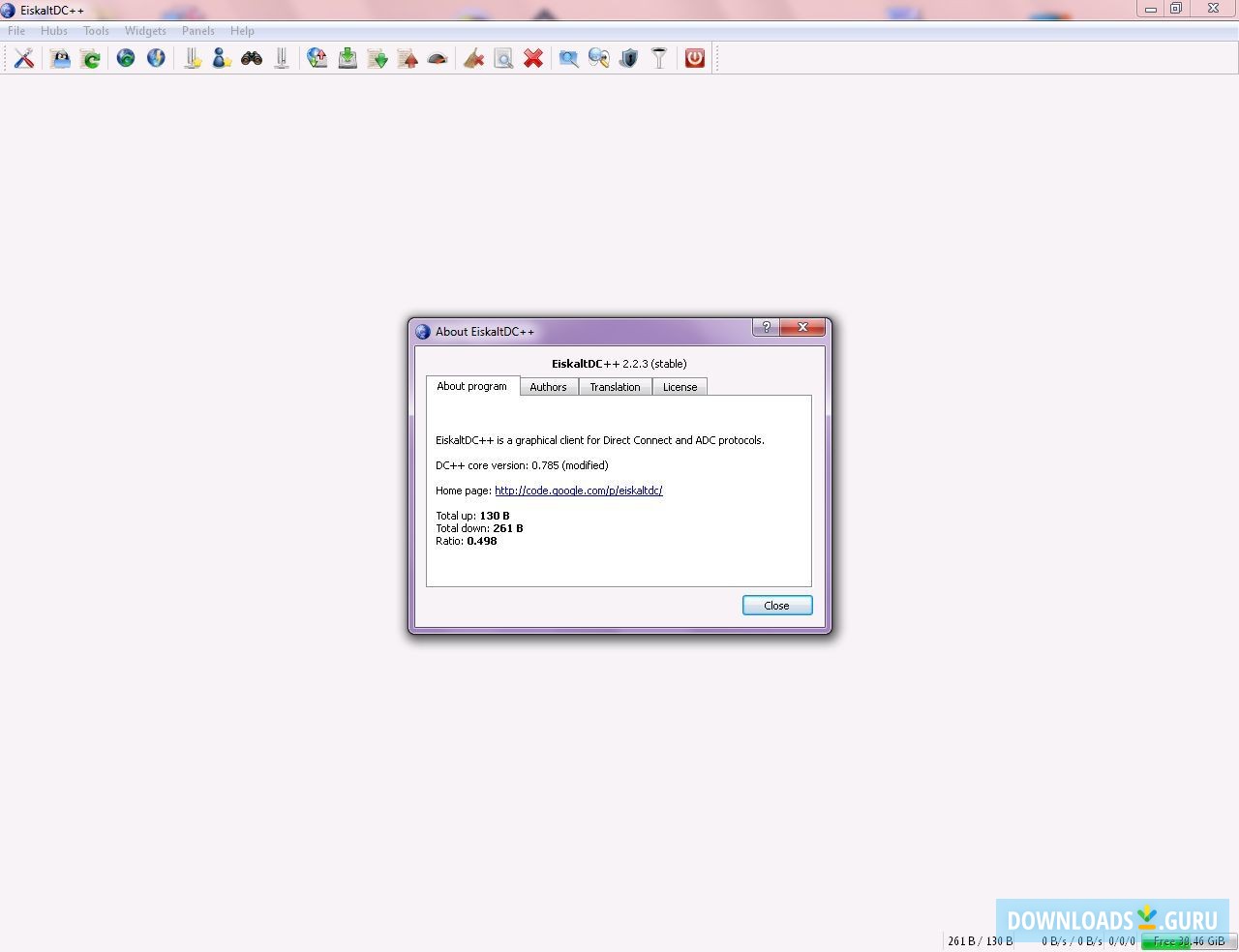
Task: Click the speedometer speed limit icon
Action: (438, 58)
